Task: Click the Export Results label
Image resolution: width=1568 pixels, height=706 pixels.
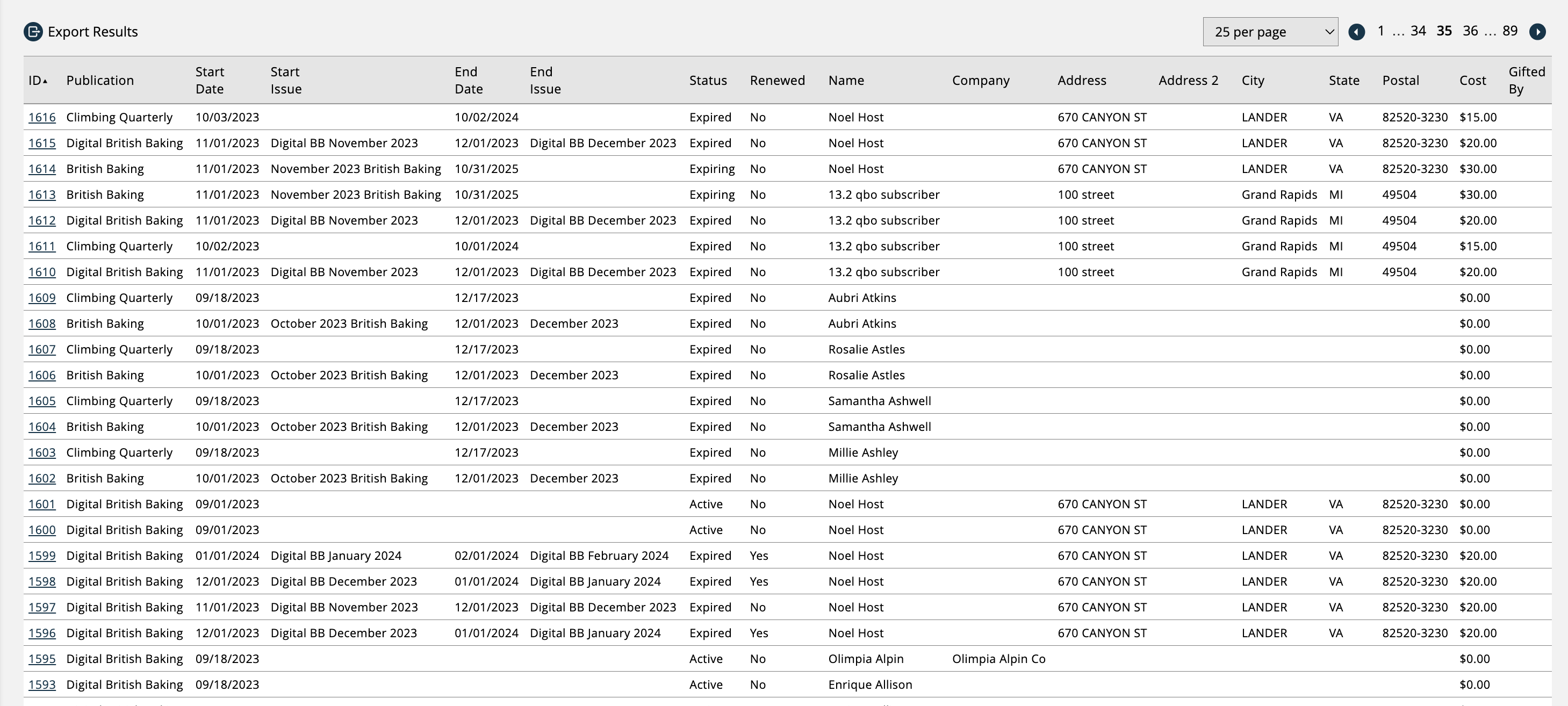Action: (92, 32)
